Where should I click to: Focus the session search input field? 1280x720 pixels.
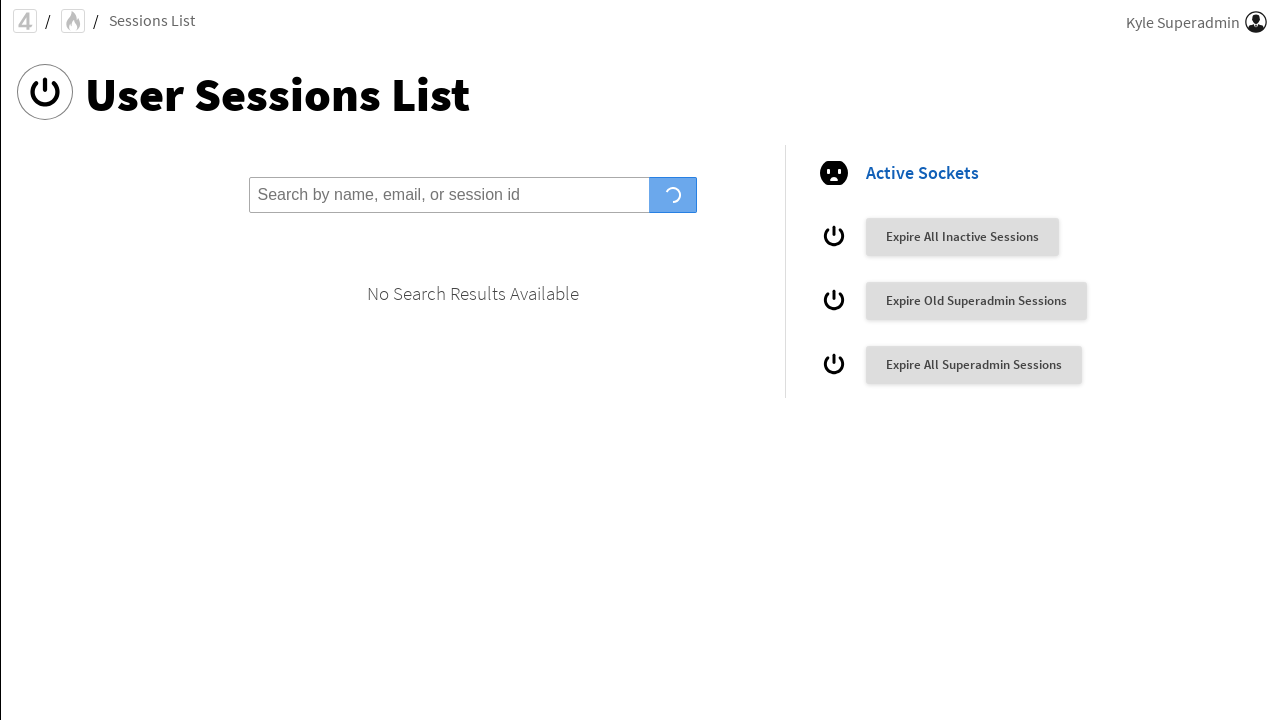point(449,195)
